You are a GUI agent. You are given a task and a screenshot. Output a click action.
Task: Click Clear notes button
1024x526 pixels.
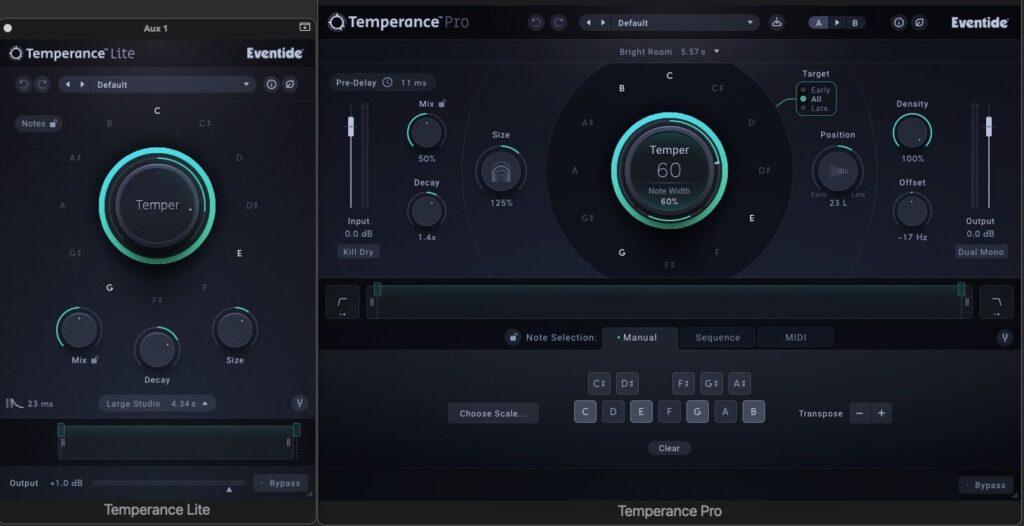click(x=669, y=448)
